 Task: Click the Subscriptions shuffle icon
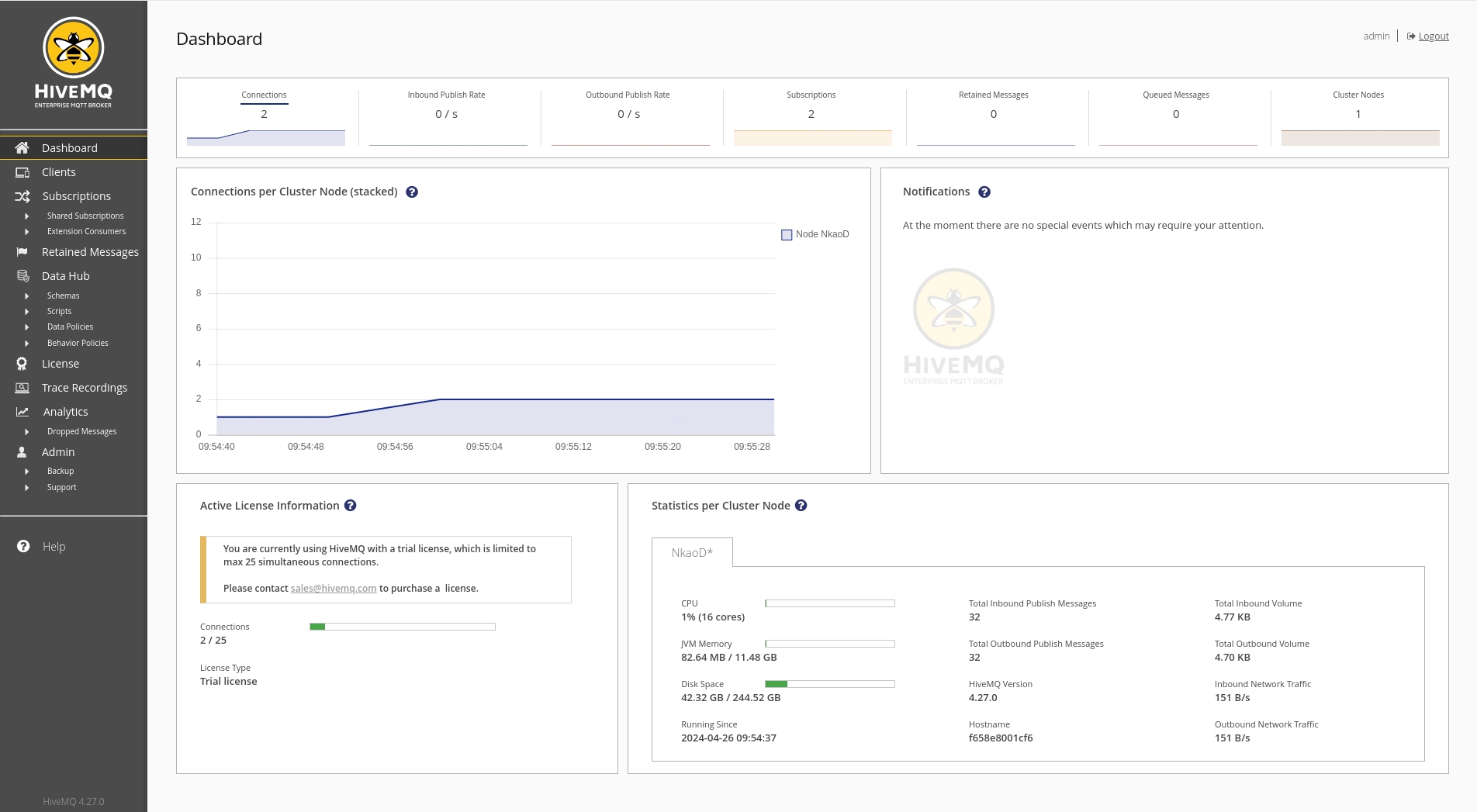22,196
